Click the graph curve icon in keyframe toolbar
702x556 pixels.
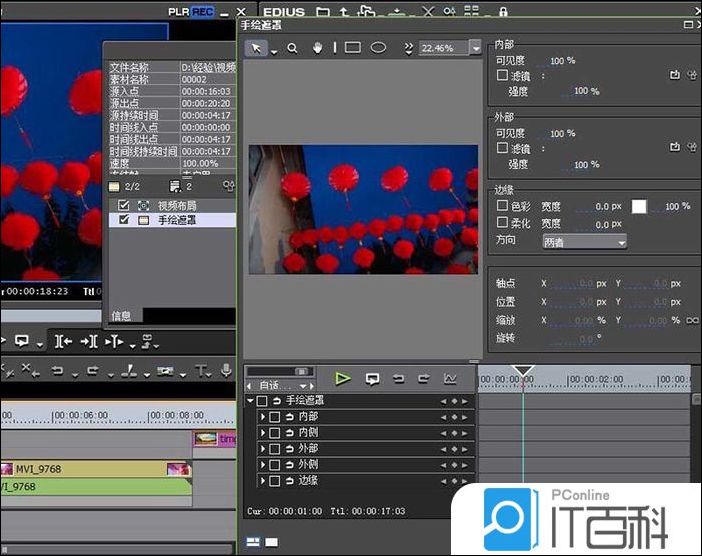click(450, 379)
